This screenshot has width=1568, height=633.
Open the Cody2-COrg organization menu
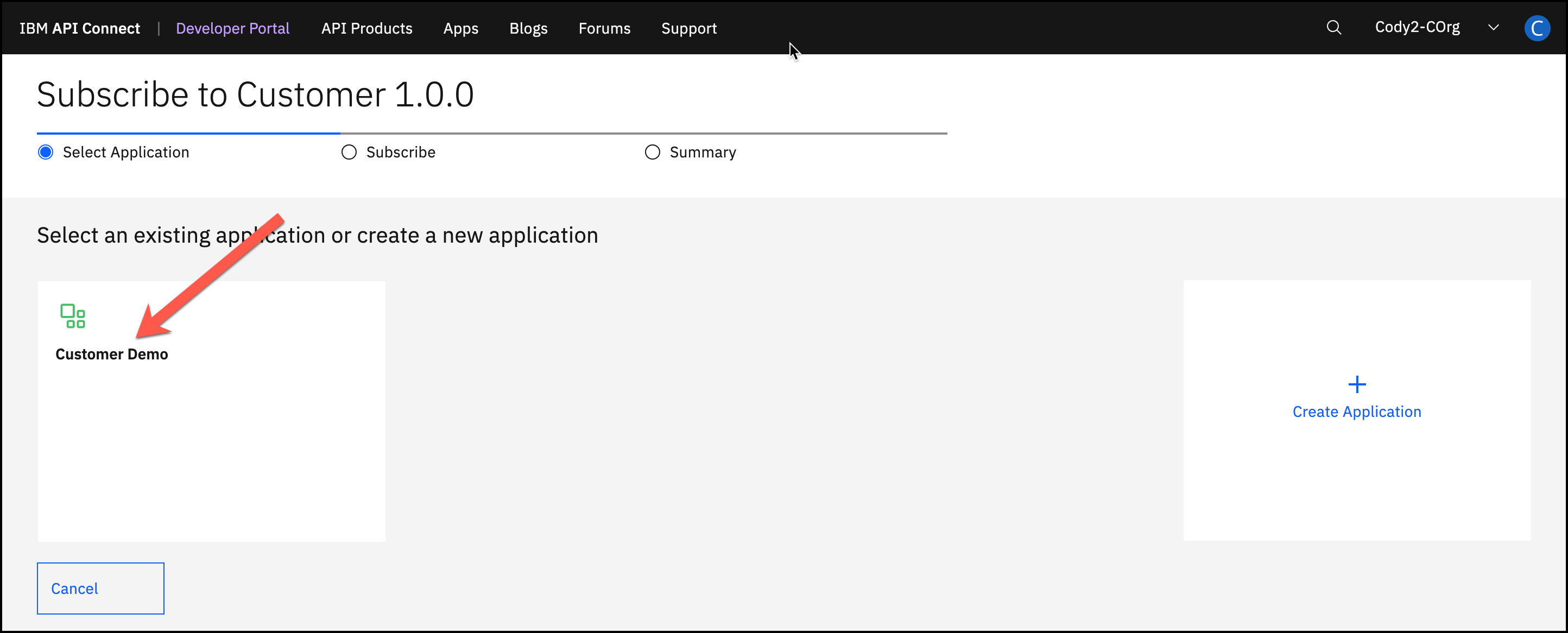tap(1417, 28)
